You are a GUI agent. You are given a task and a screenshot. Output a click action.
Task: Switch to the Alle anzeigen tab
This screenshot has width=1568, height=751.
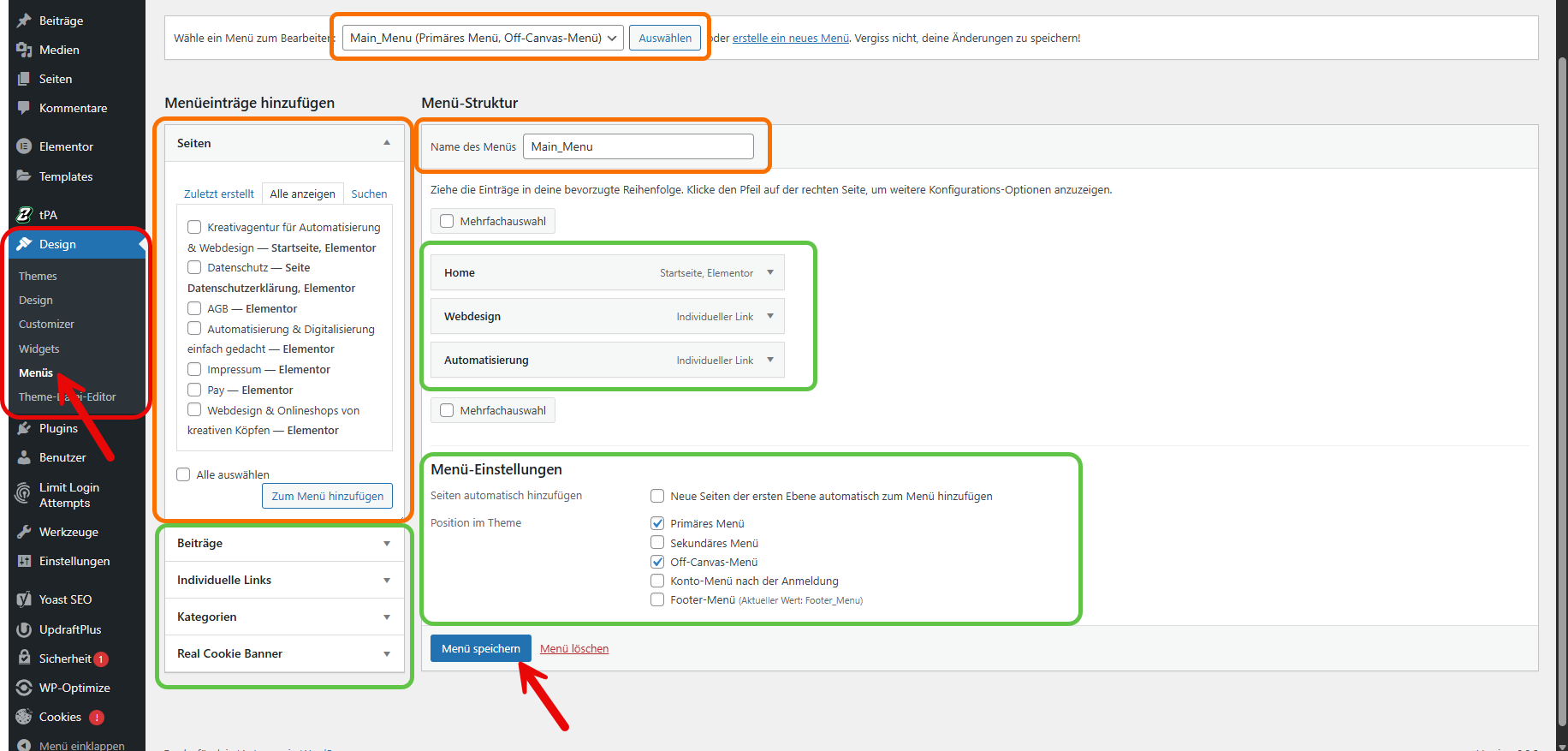[303, 194]
